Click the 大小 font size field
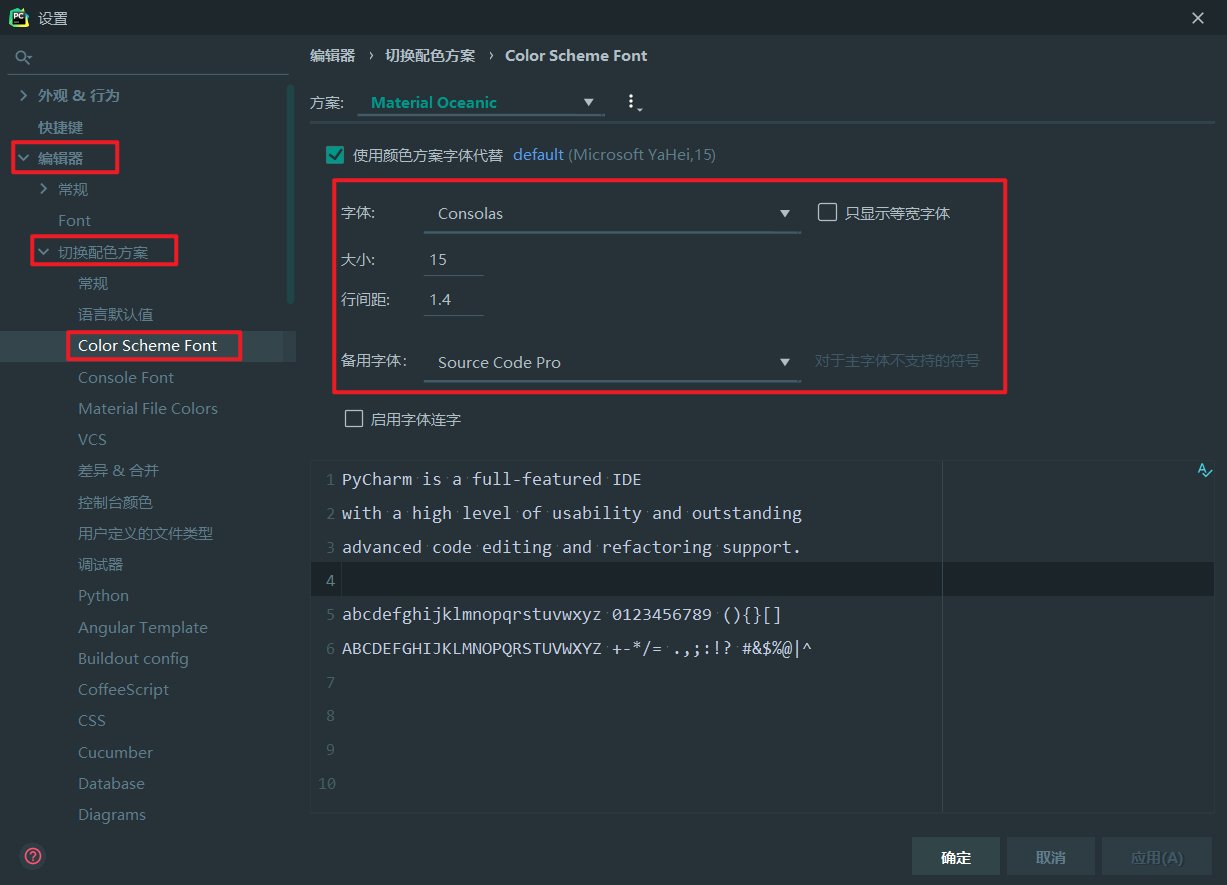 click(454, 260)
